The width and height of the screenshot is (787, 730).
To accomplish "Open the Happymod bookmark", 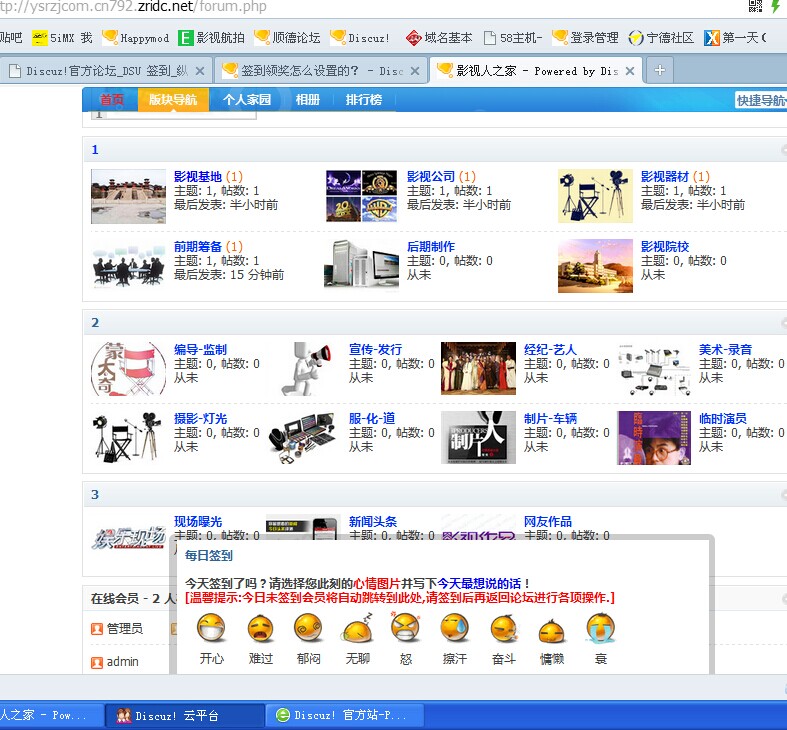I will point(136,38).
